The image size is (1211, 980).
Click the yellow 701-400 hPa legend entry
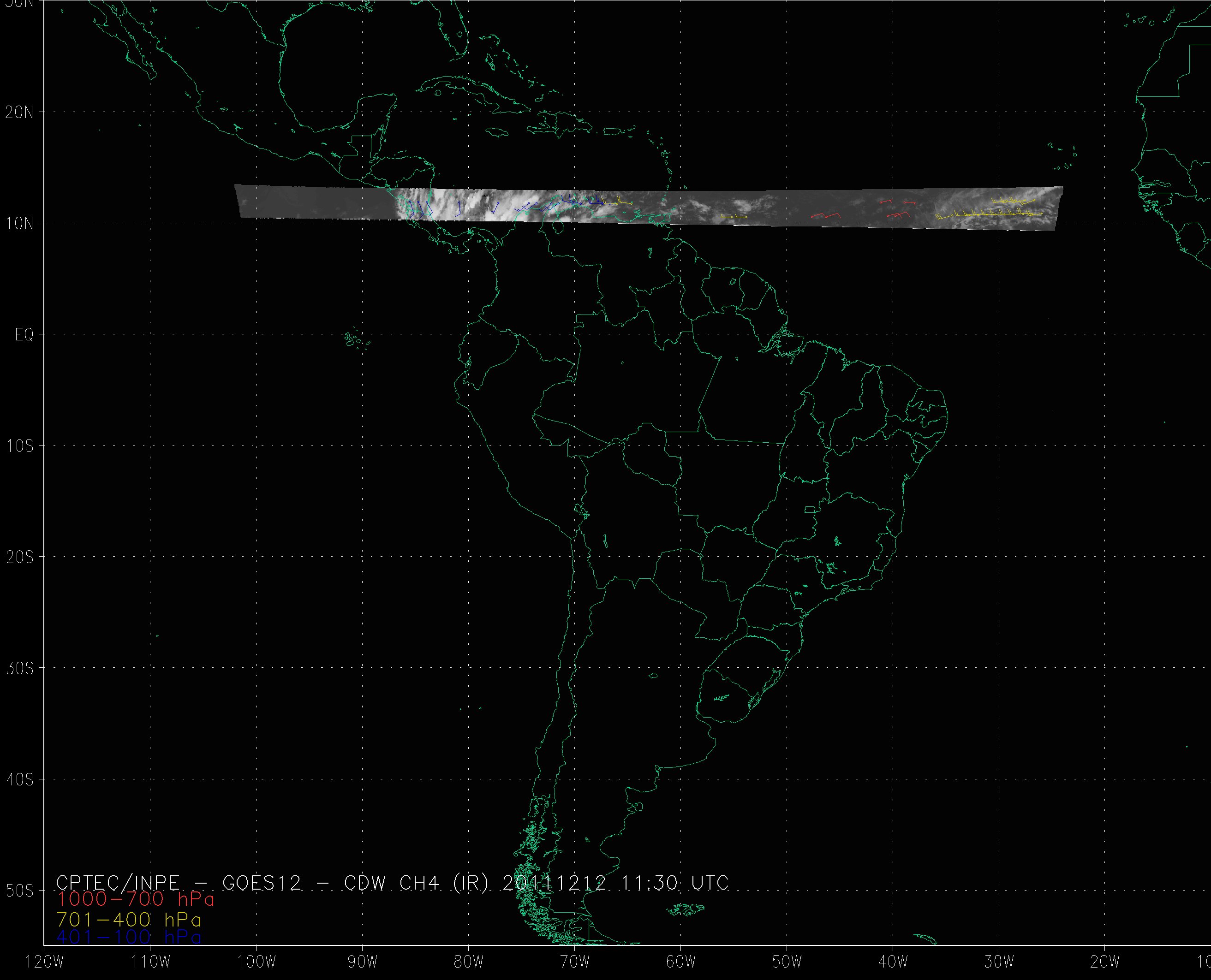pos(129,920)
